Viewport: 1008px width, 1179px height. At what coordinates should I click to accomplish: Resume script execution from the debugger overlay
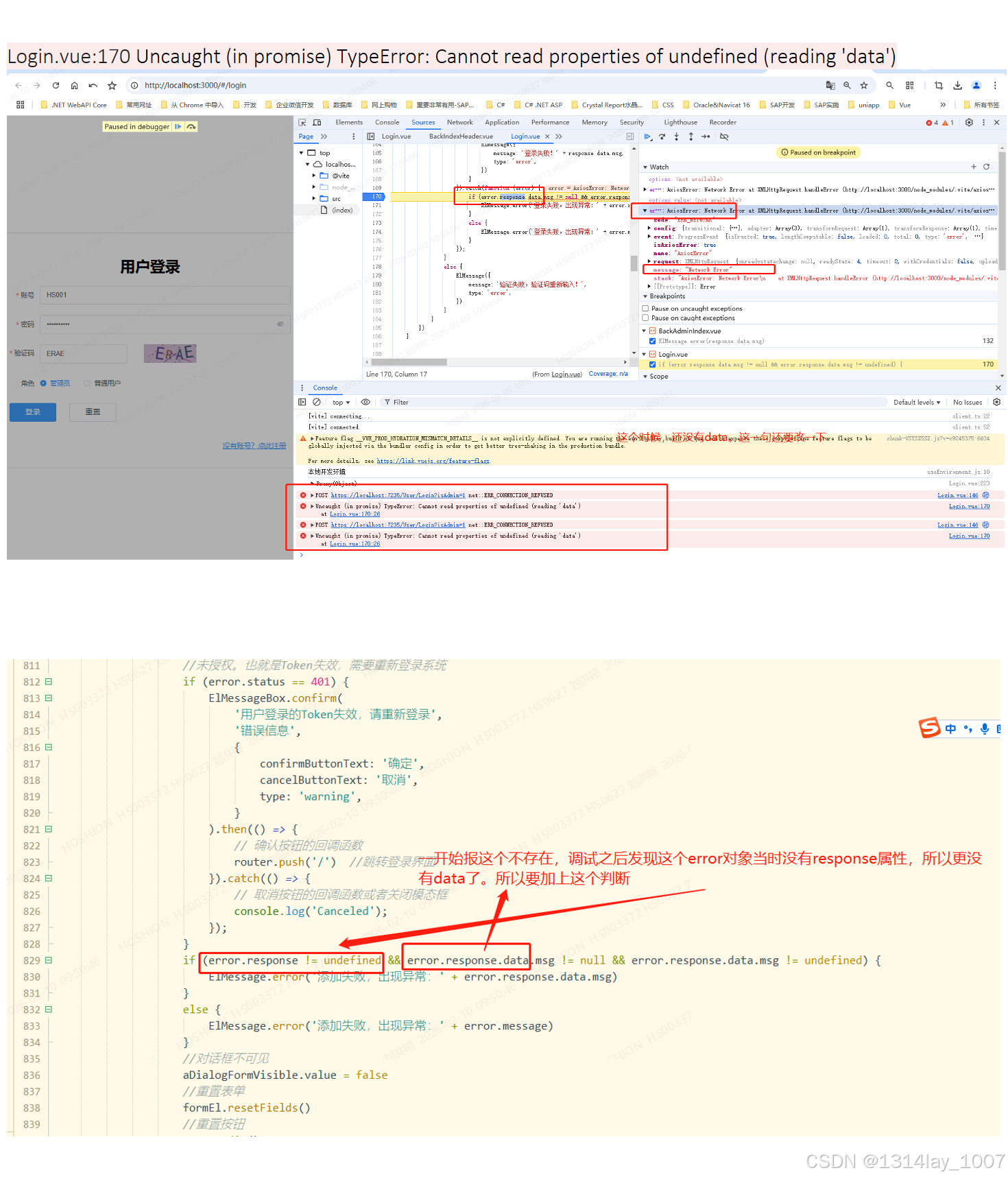178,127
